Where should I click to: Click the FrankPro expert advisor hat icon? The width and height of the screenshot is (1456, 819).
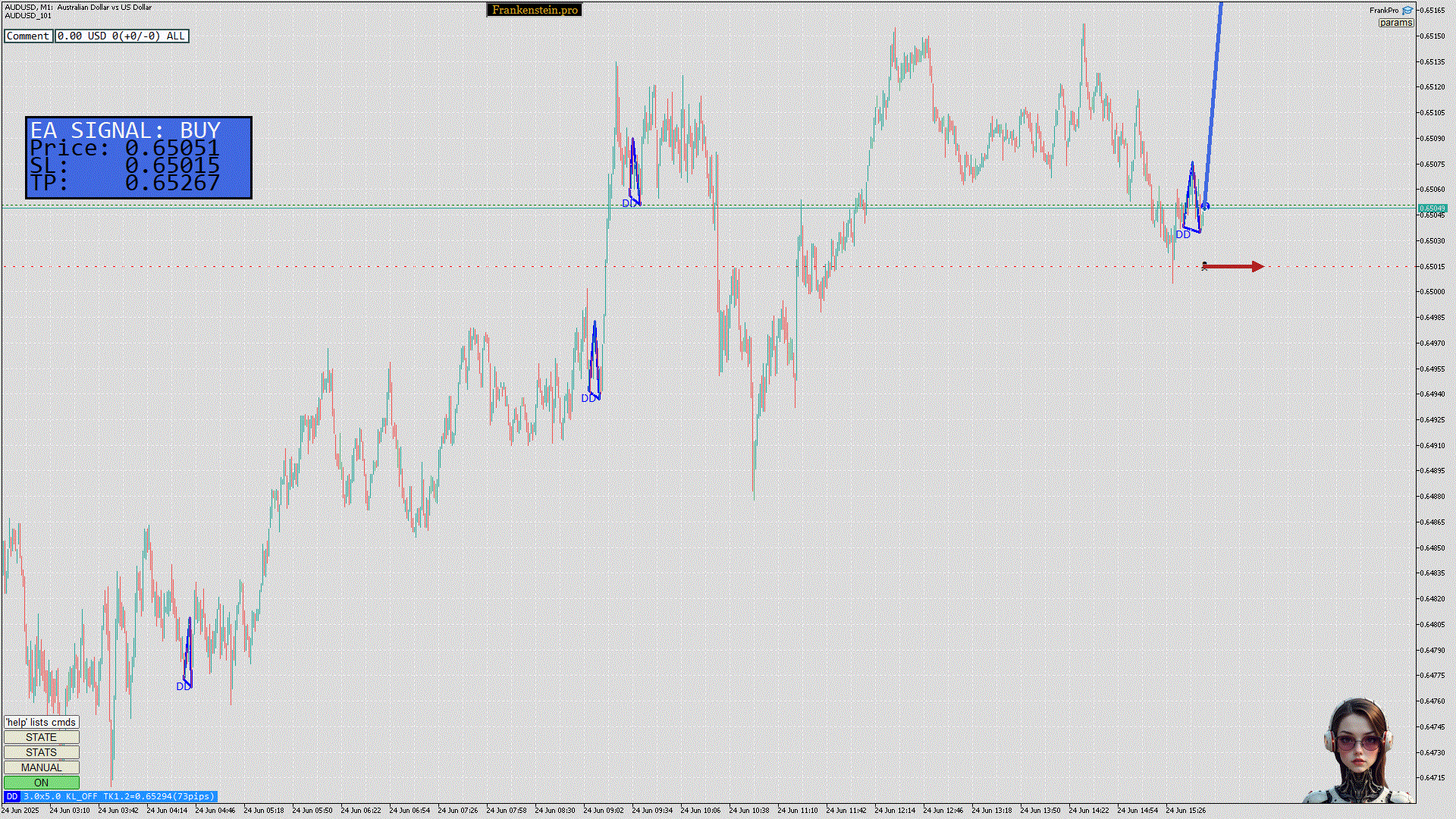(x=1407, y=11)
